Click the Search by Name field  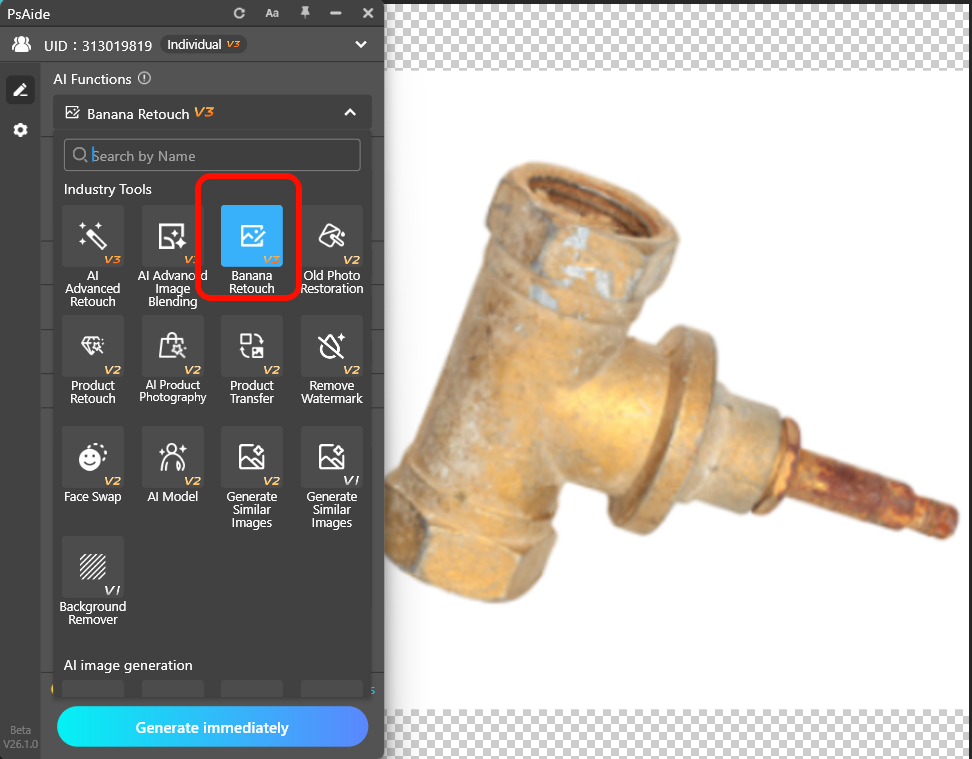(212, 155)
